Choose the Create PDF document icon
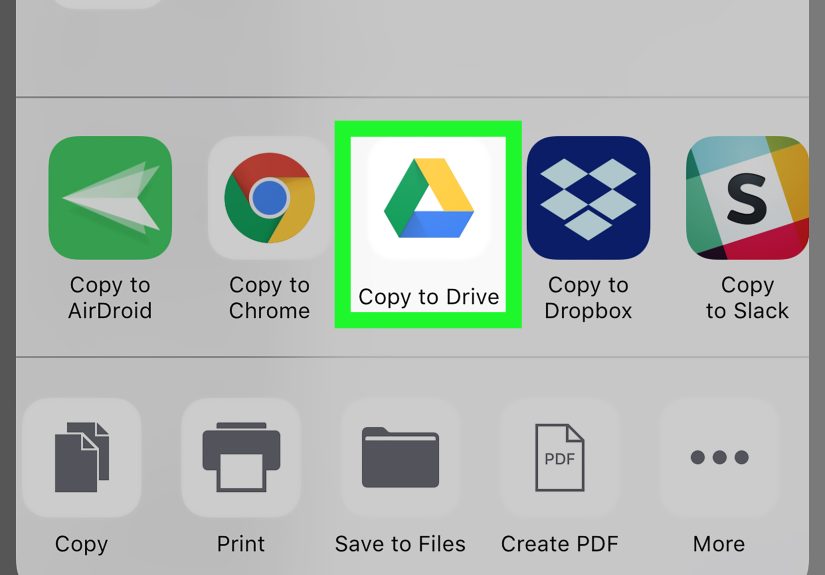 point(560,457)
